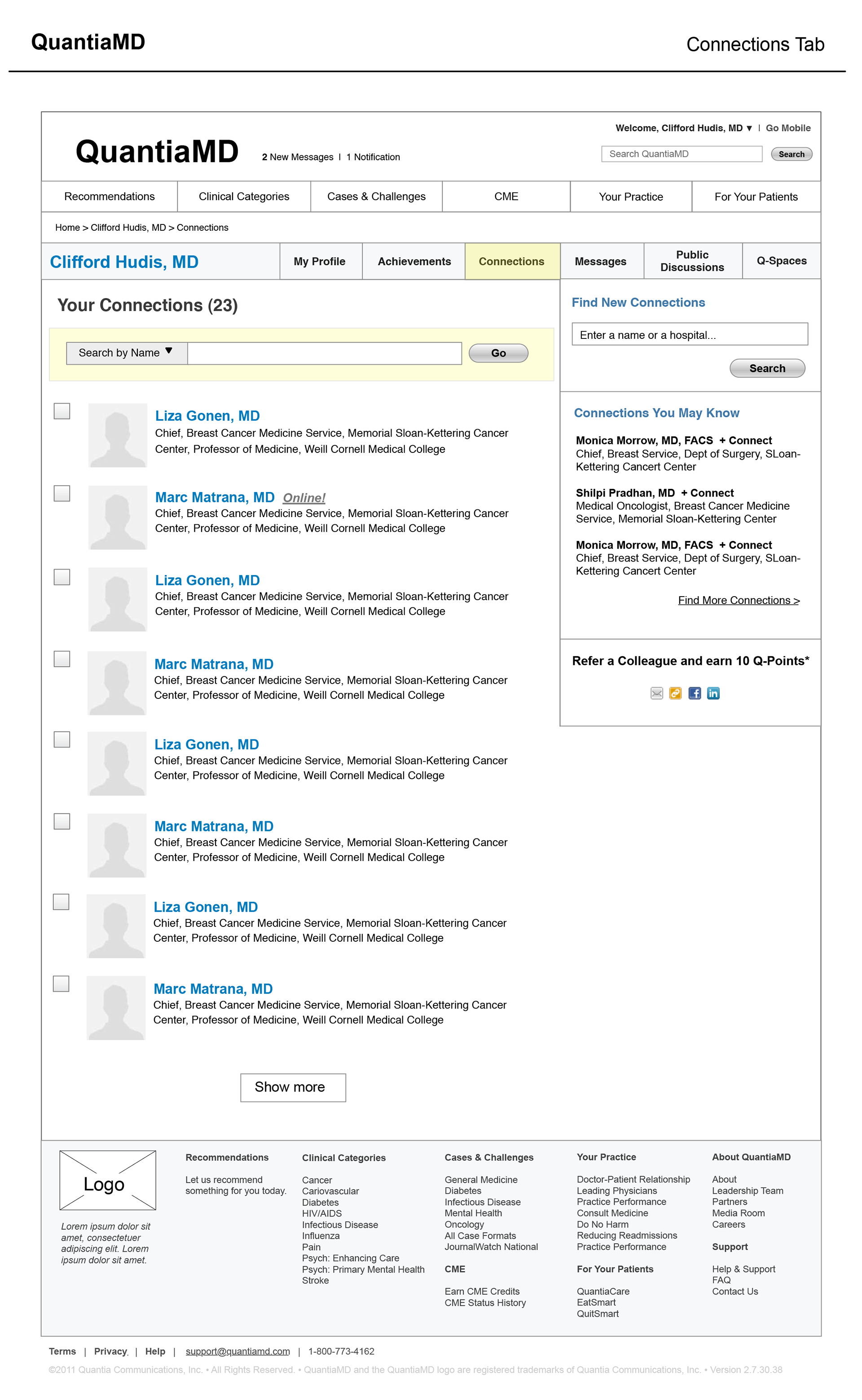862x1400 pixels.
Task: Open the Find More Connections link
Action: (739, 600)
